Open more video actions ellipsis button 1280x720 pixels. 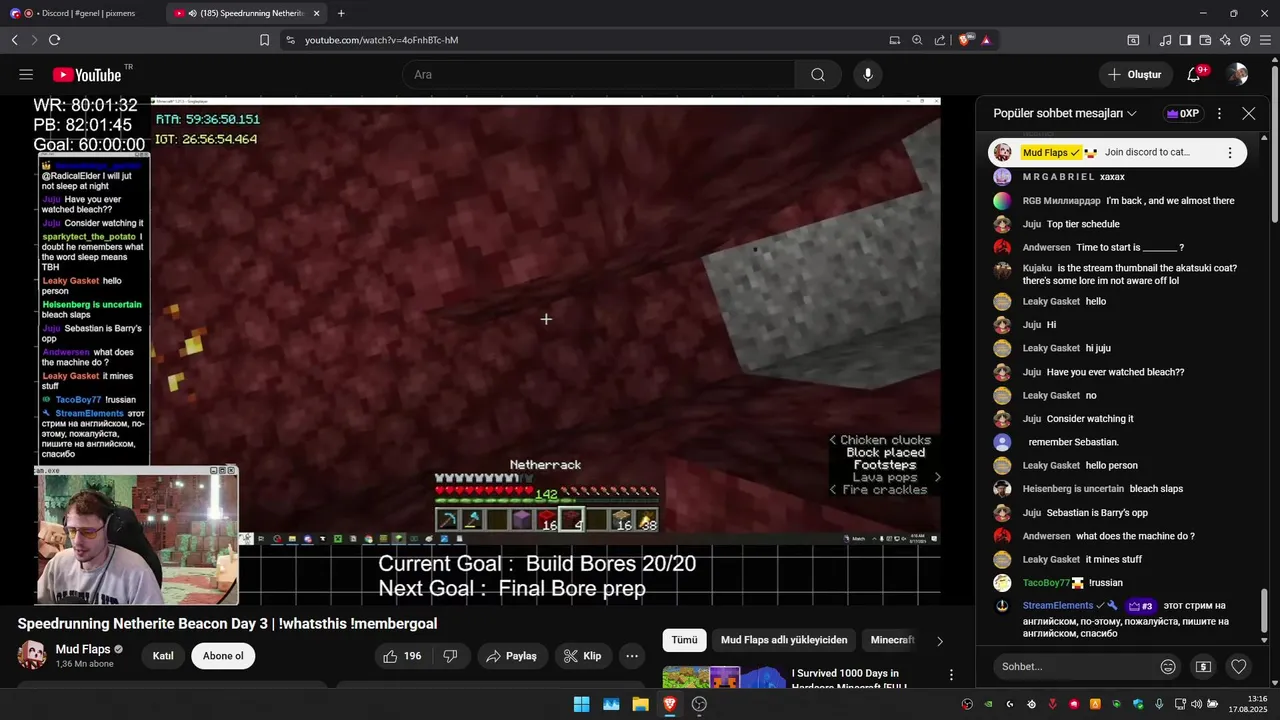[632, 656]
